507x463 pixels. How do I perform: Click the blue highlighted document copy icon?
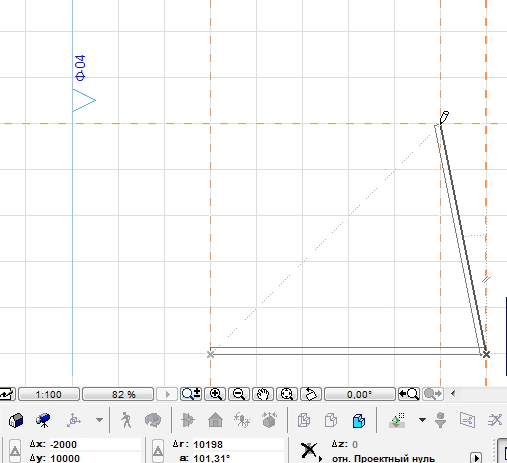[358, 420]
